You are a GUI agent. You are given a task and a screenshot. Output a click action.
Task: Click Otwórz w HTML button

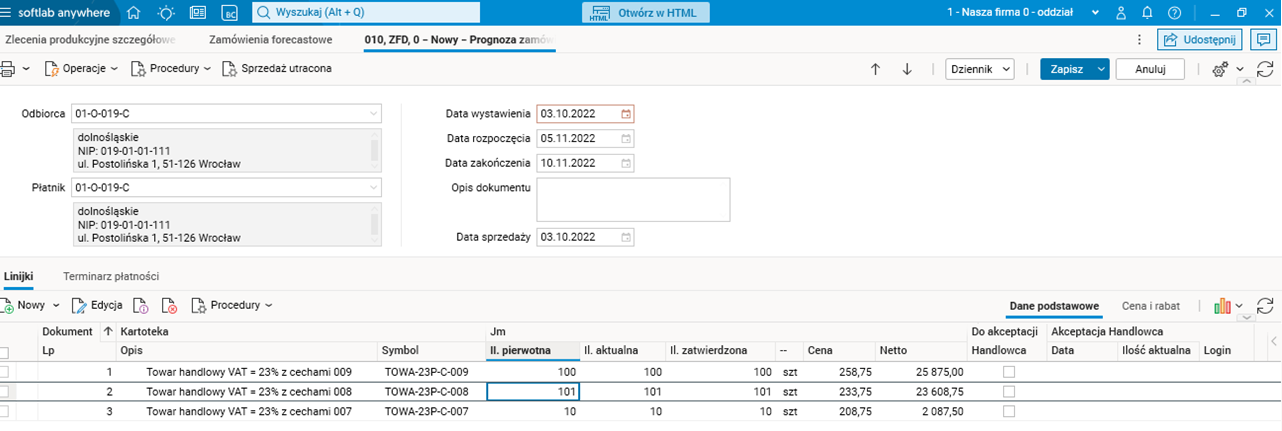coord(646,13)
